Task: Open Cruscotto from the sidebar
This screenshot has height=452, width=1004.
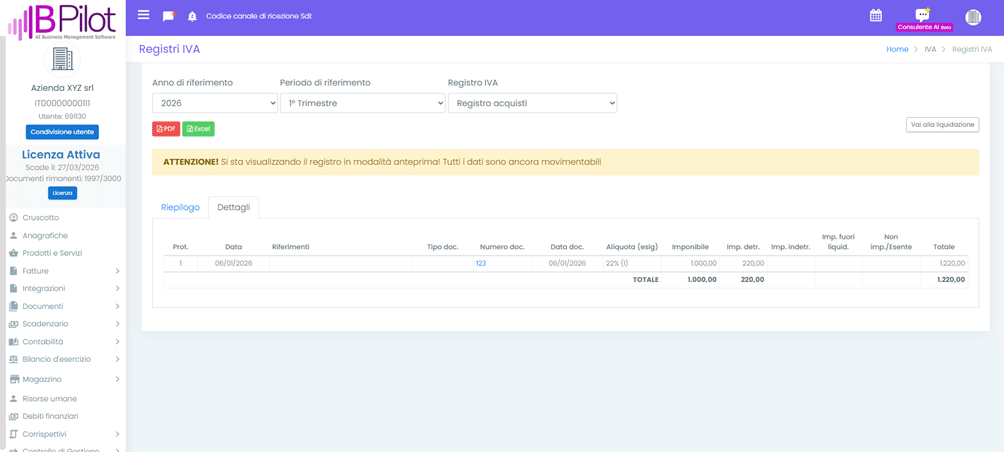Action: click(41, 217)
